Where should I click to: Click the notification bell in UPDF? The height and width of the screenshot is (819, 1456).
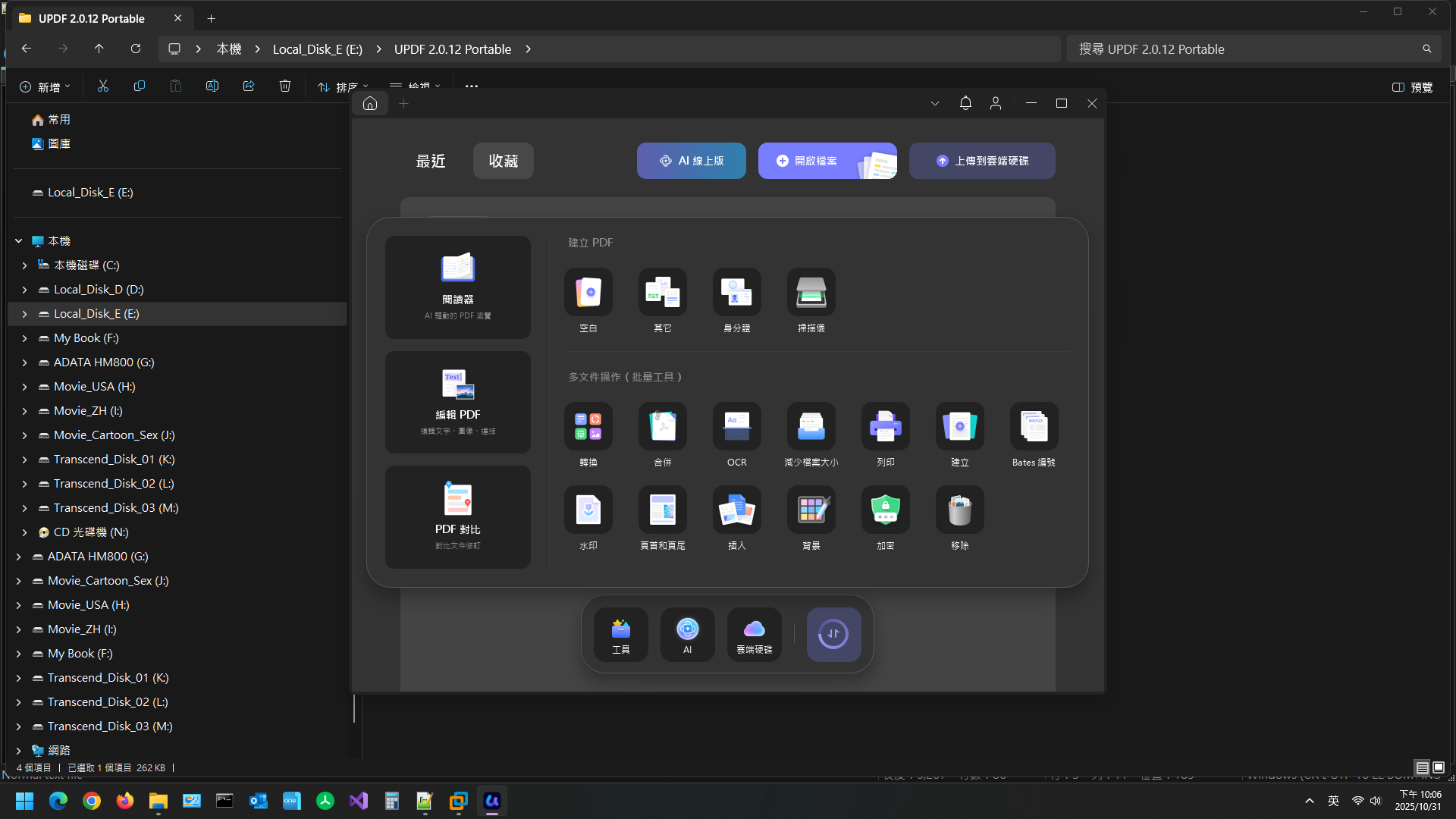click(965, 103)
